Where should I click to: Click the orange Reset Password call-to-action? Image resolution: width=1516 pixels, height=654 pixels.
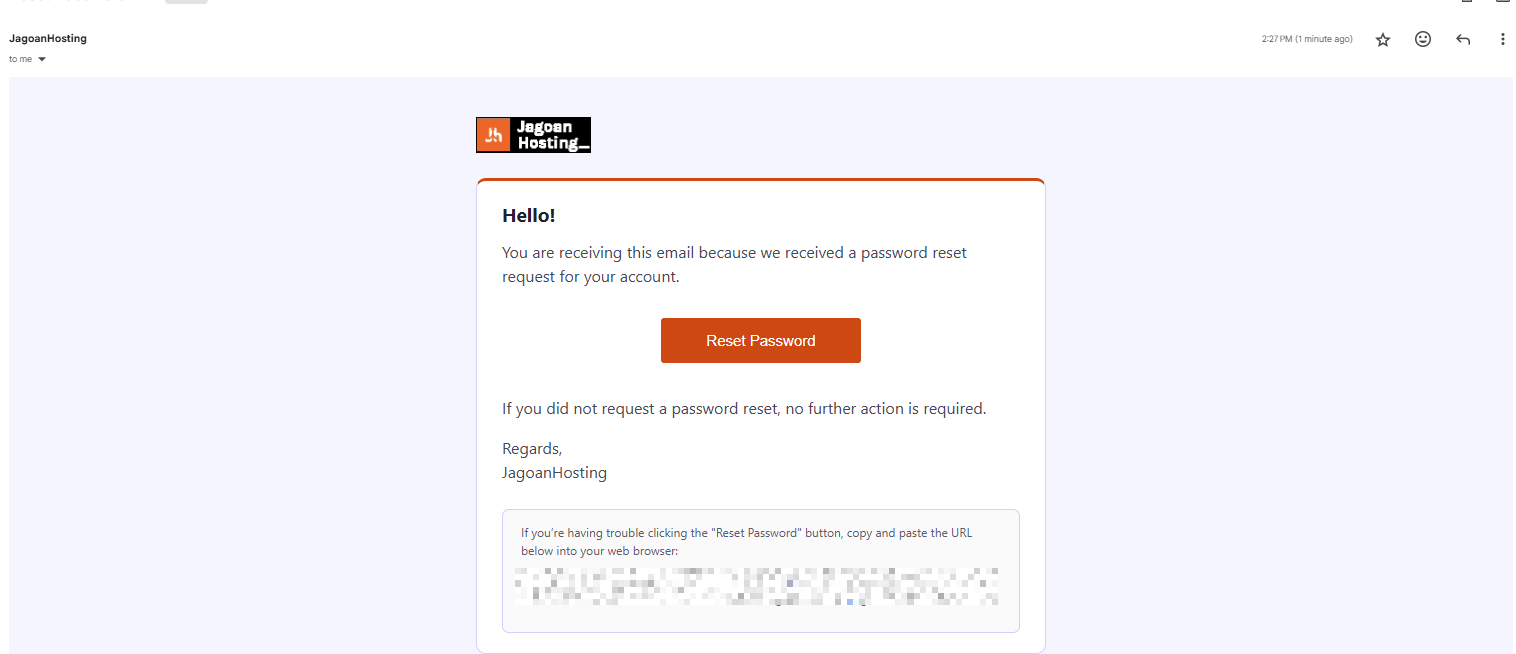761,340
